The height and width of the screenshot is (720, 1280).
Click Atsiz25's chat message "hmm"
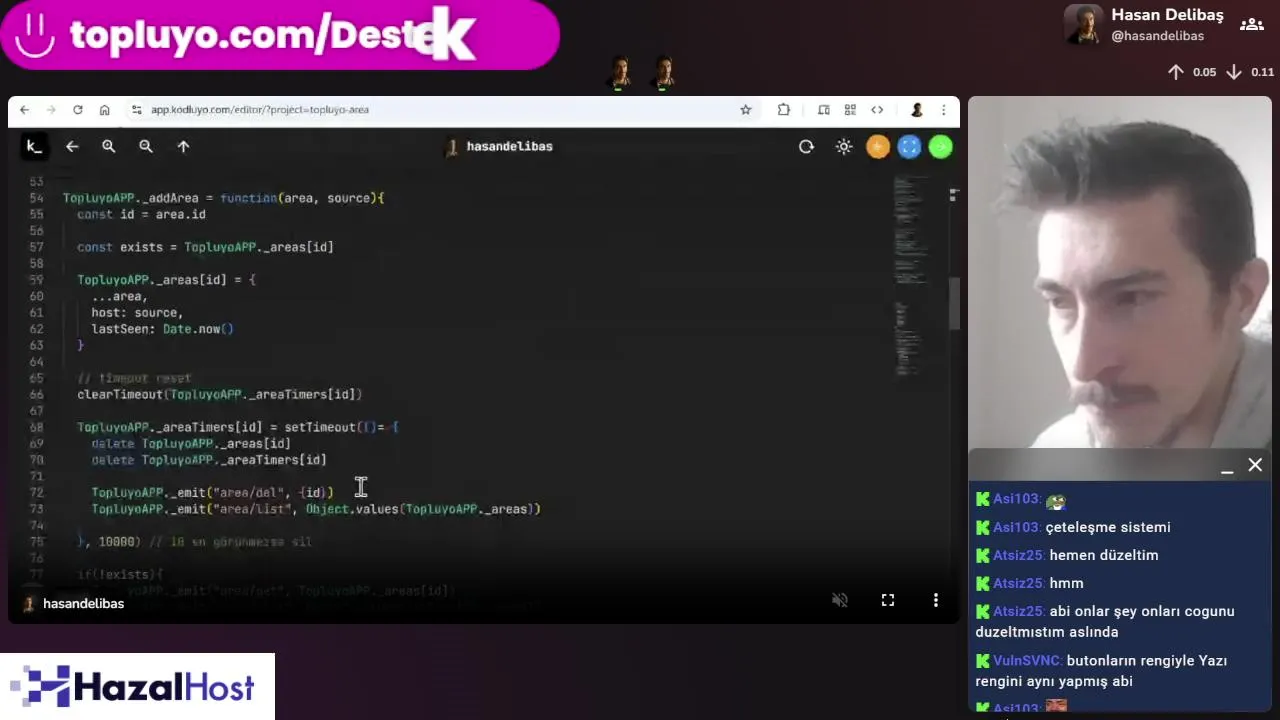coord(1066,583)
